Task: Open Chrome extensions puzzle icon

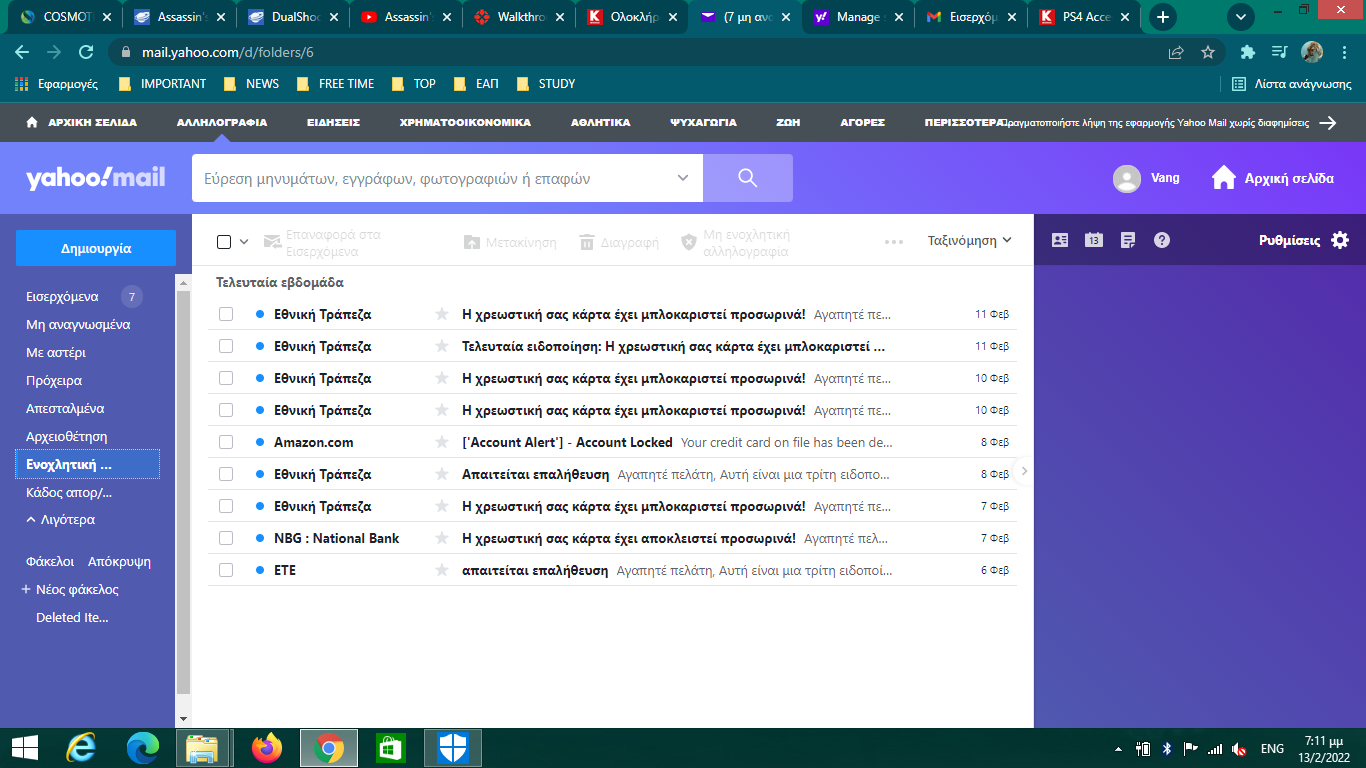Action: [x=1247, y=52]
